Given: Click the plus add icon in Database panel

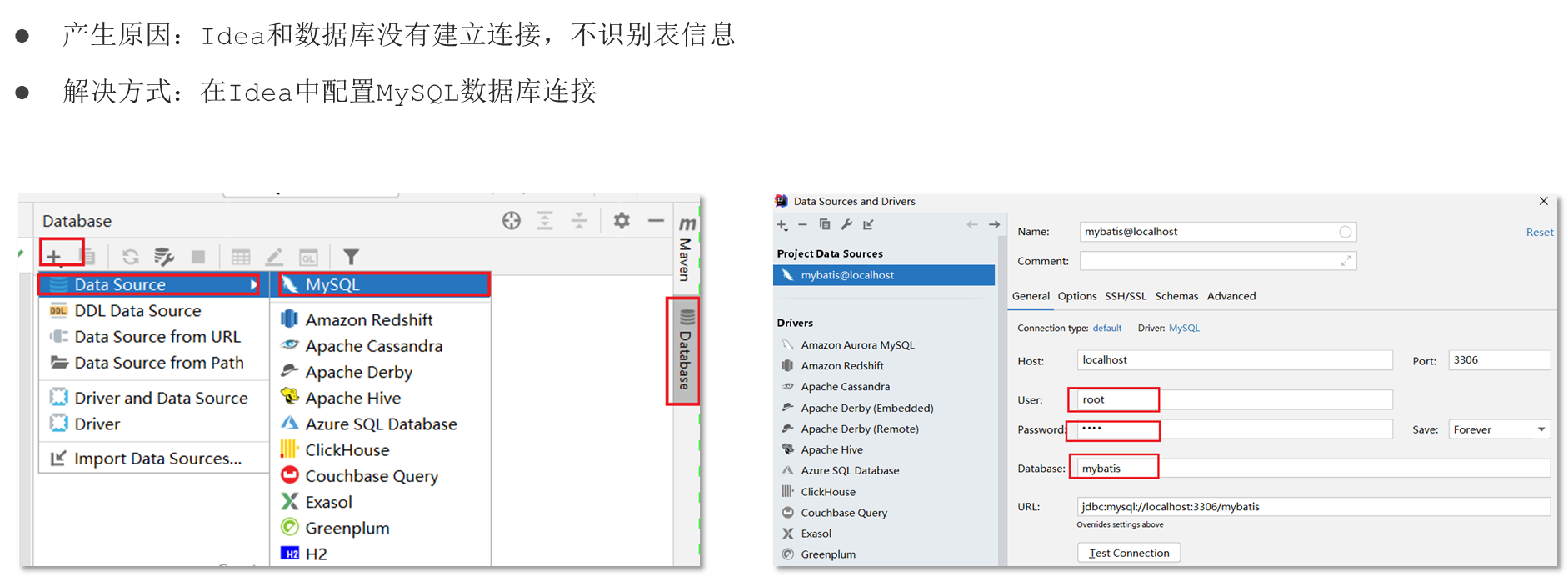Looking at the screenshot, I should point(54,257).
